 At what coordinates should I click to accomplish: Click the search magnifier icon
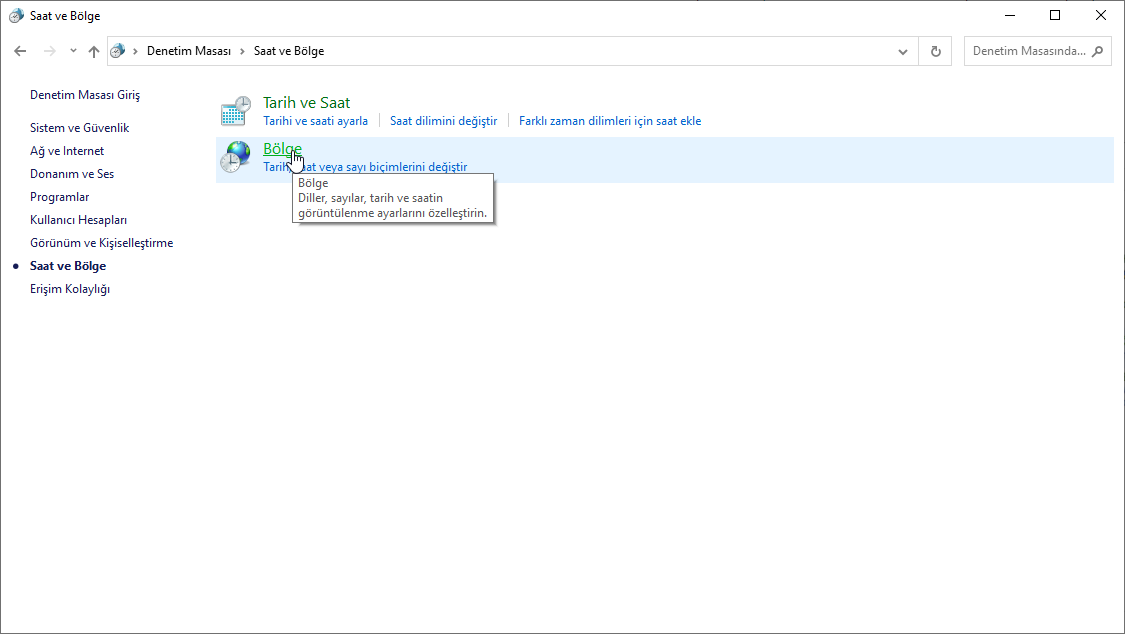(1098, 51)
